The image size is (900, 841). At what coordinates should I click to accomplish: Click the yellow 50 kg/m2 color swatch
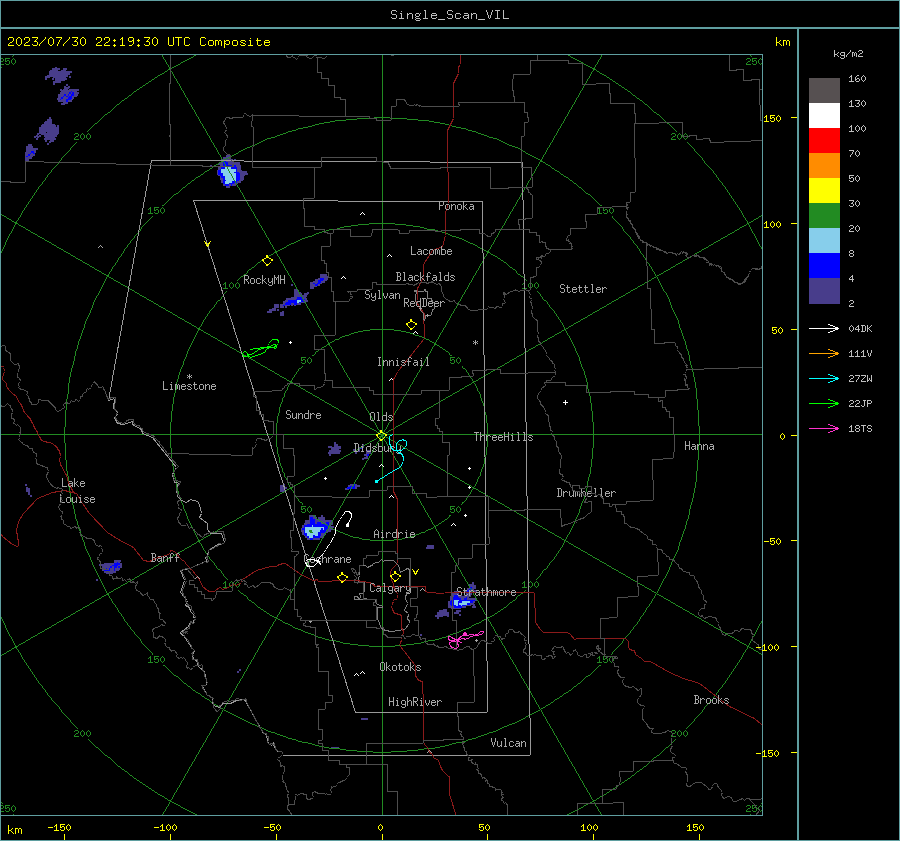(x=824, y=191)
